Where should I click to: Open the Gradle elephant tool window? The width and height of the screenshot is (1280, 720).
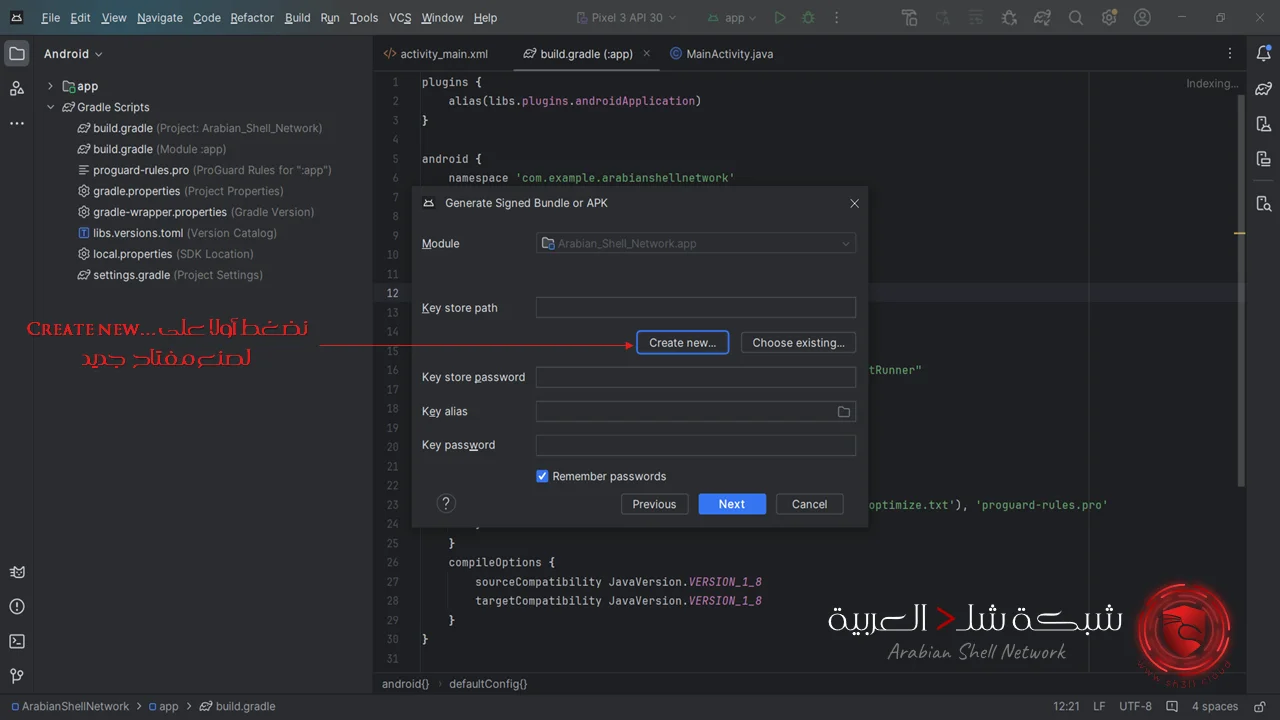[x=1263, y=89]
